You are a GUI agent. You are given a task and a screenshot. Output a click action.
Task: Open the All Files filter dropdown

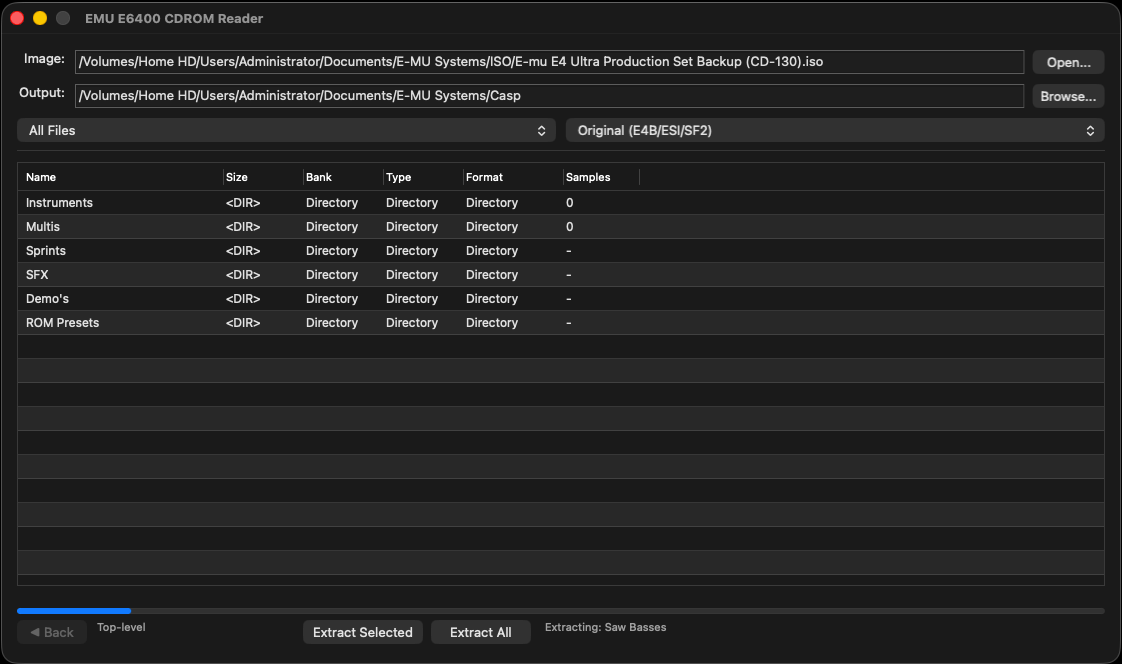click(x=286, y=130)
